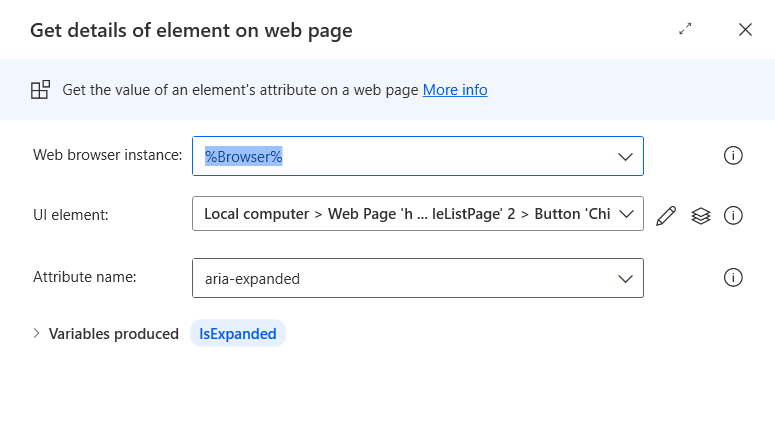The image size is (775, 428).
Task: Click the Variables produced label
Action: pyautogui.click(x=113, y=334)
